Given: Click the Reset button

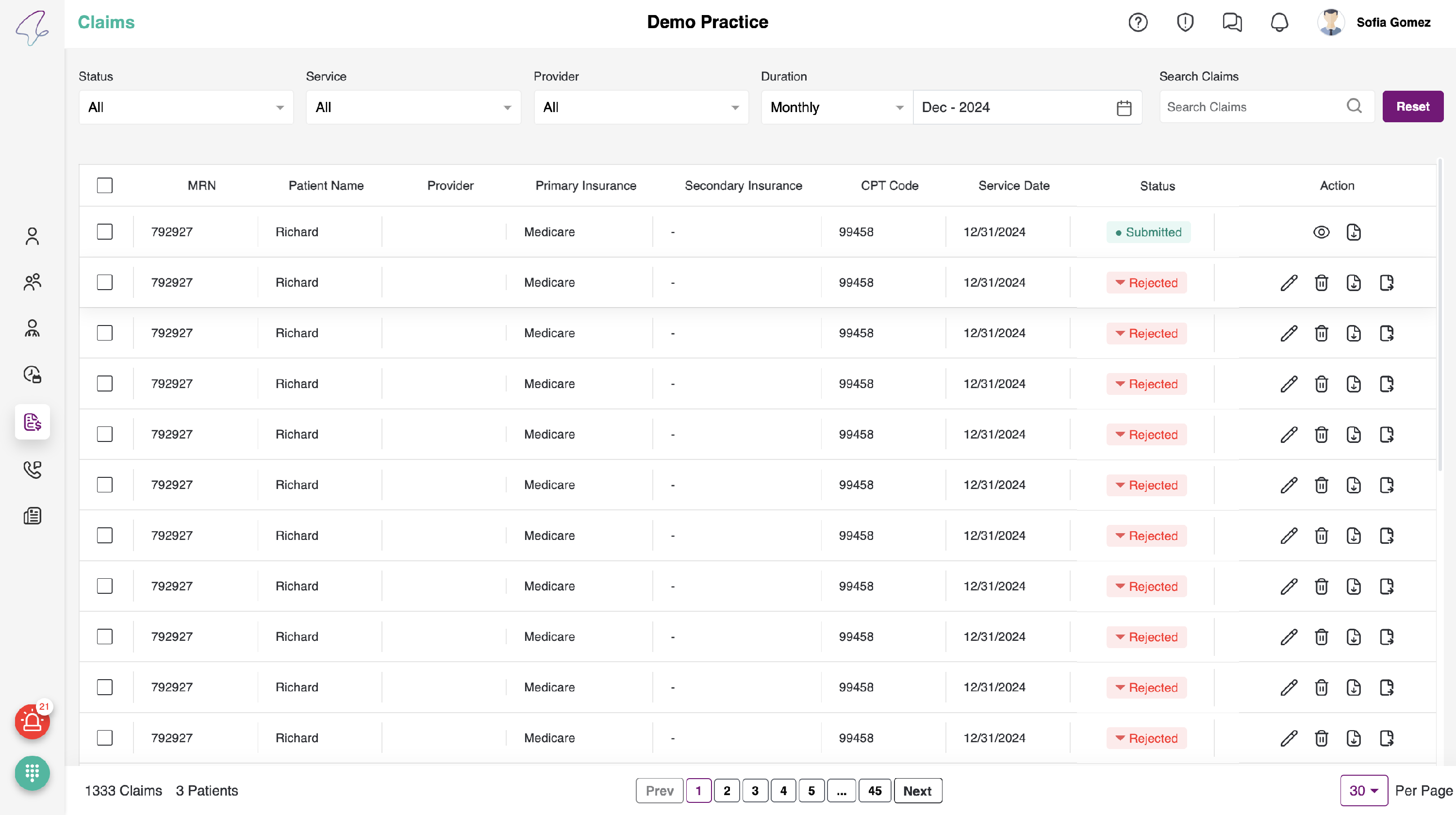Looking at the screenshot, I should [1412, 106].
